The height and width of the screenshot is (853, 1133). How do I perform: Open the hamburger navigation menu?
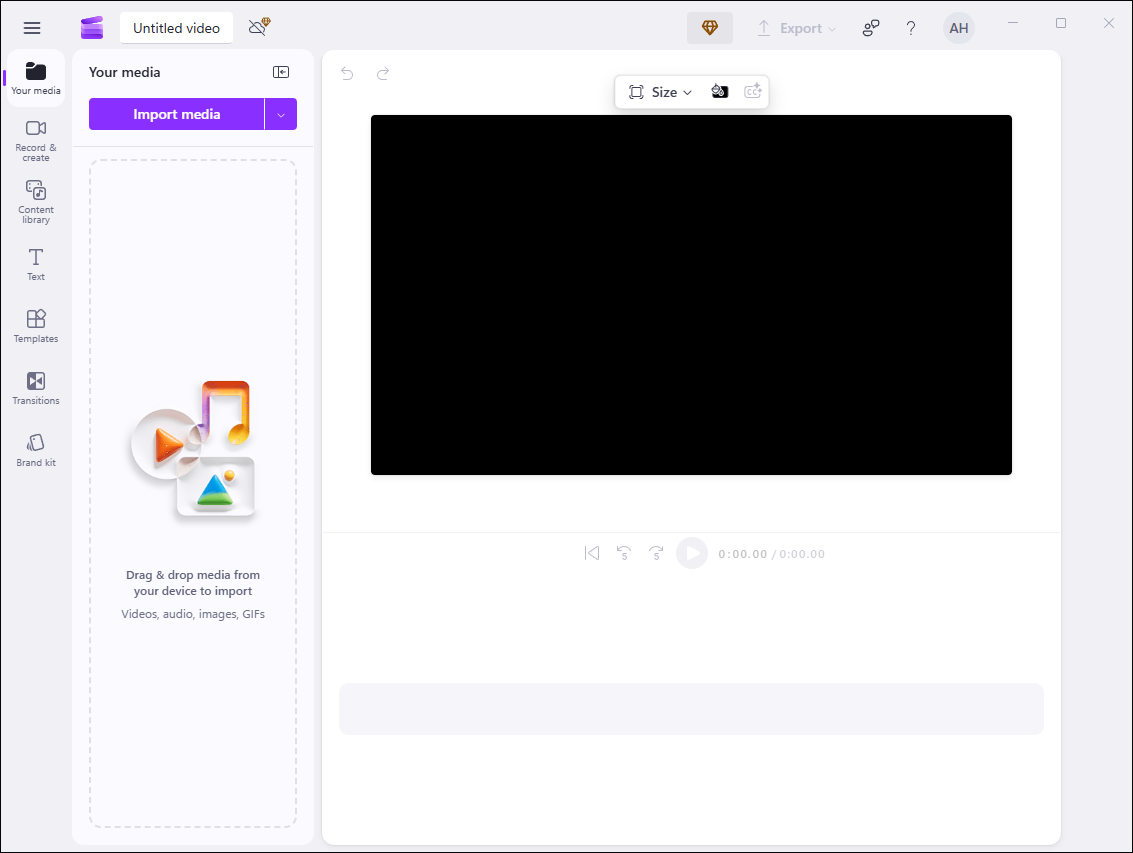pyautogui.click(x=31, y=27)
